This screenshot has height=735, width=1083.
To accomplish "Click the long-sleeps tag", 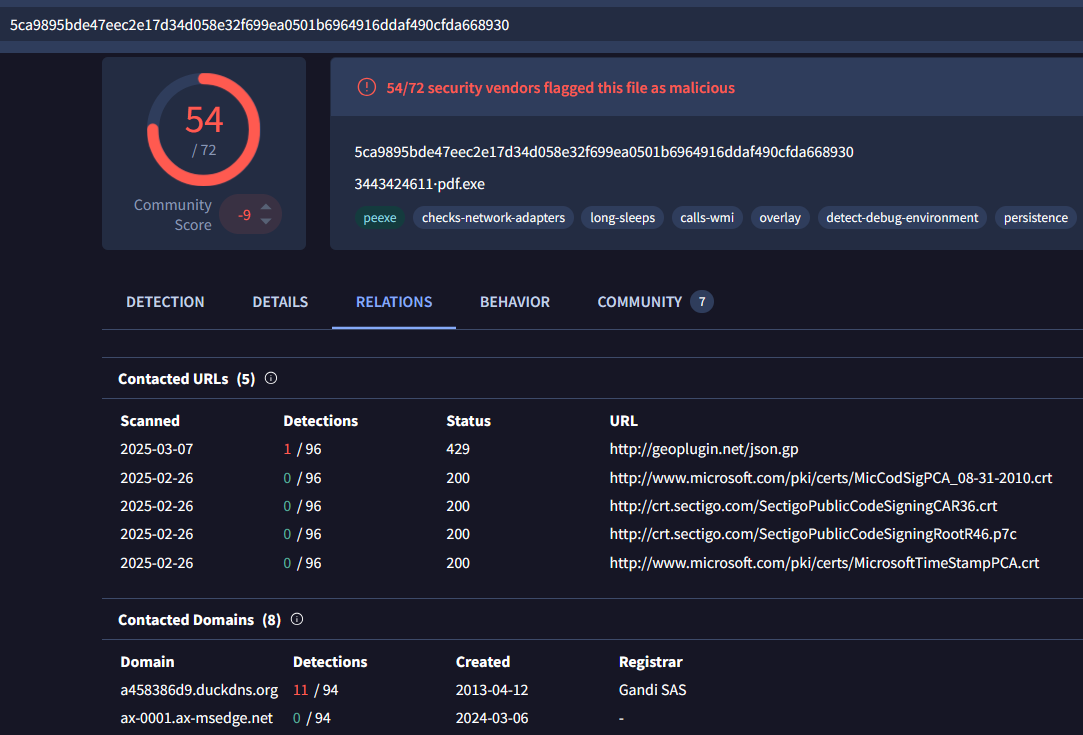I will 622,217.
